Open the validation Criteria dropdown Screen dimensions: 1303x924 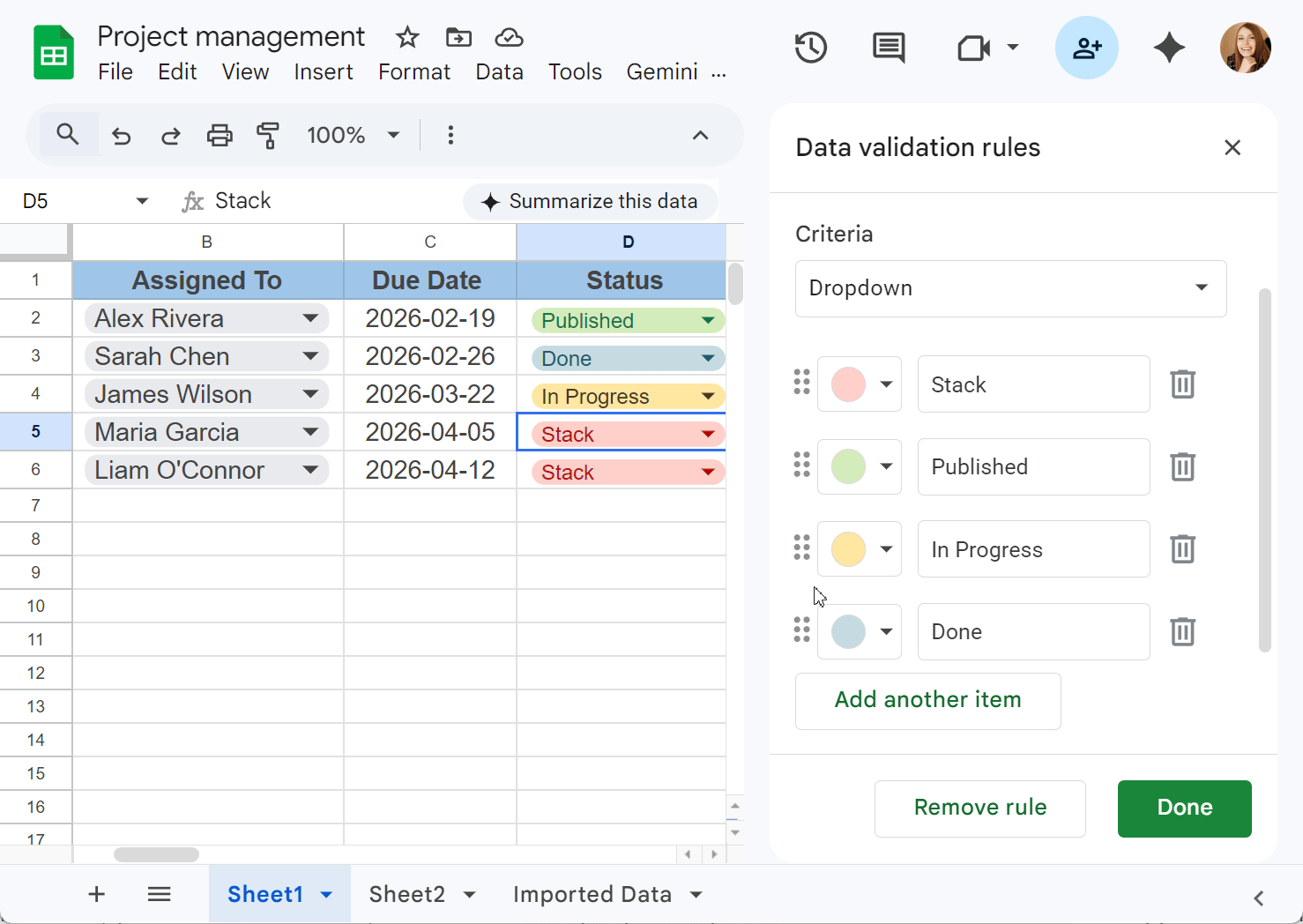[x=1010, y=288]
